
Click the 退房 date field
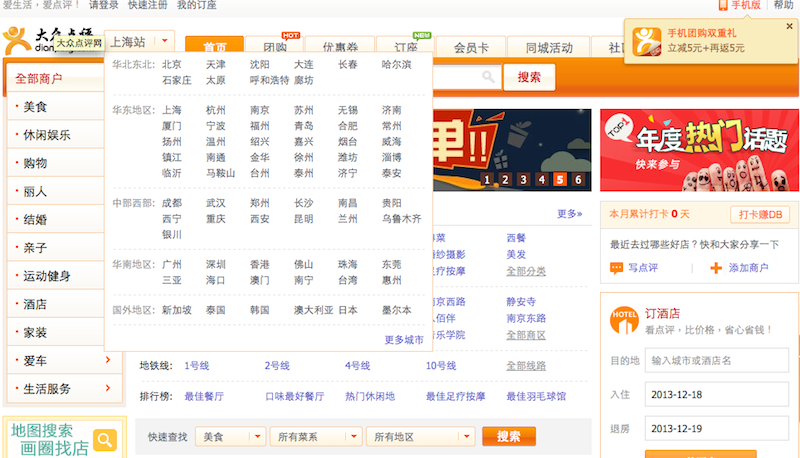click(717, 428)
